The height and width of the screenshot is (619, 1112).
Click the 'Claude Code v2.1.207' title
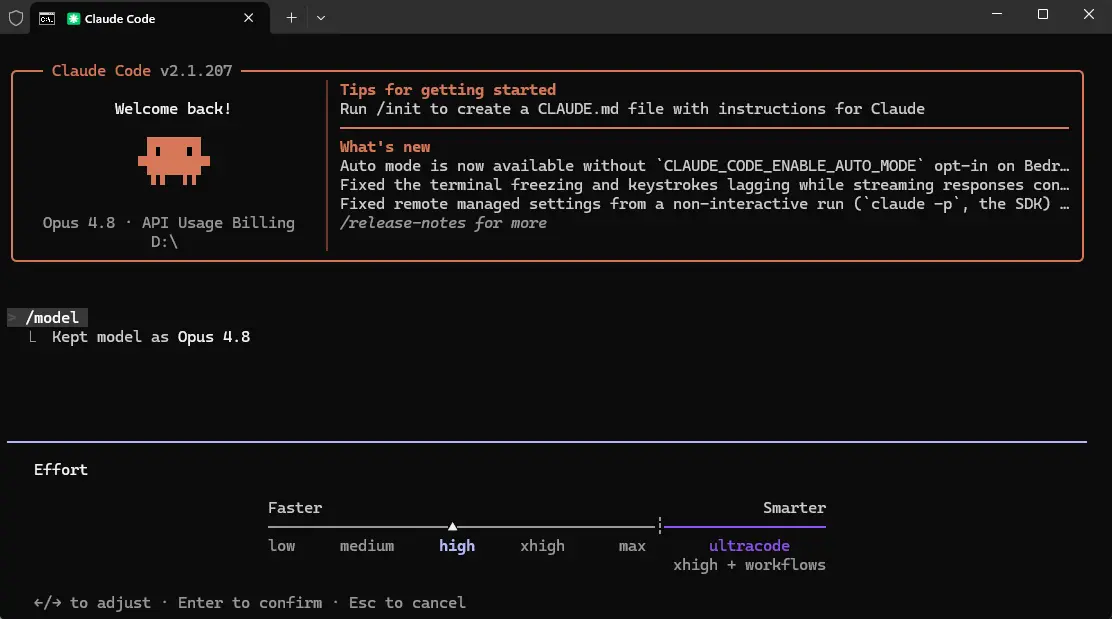tap(142, 71)
